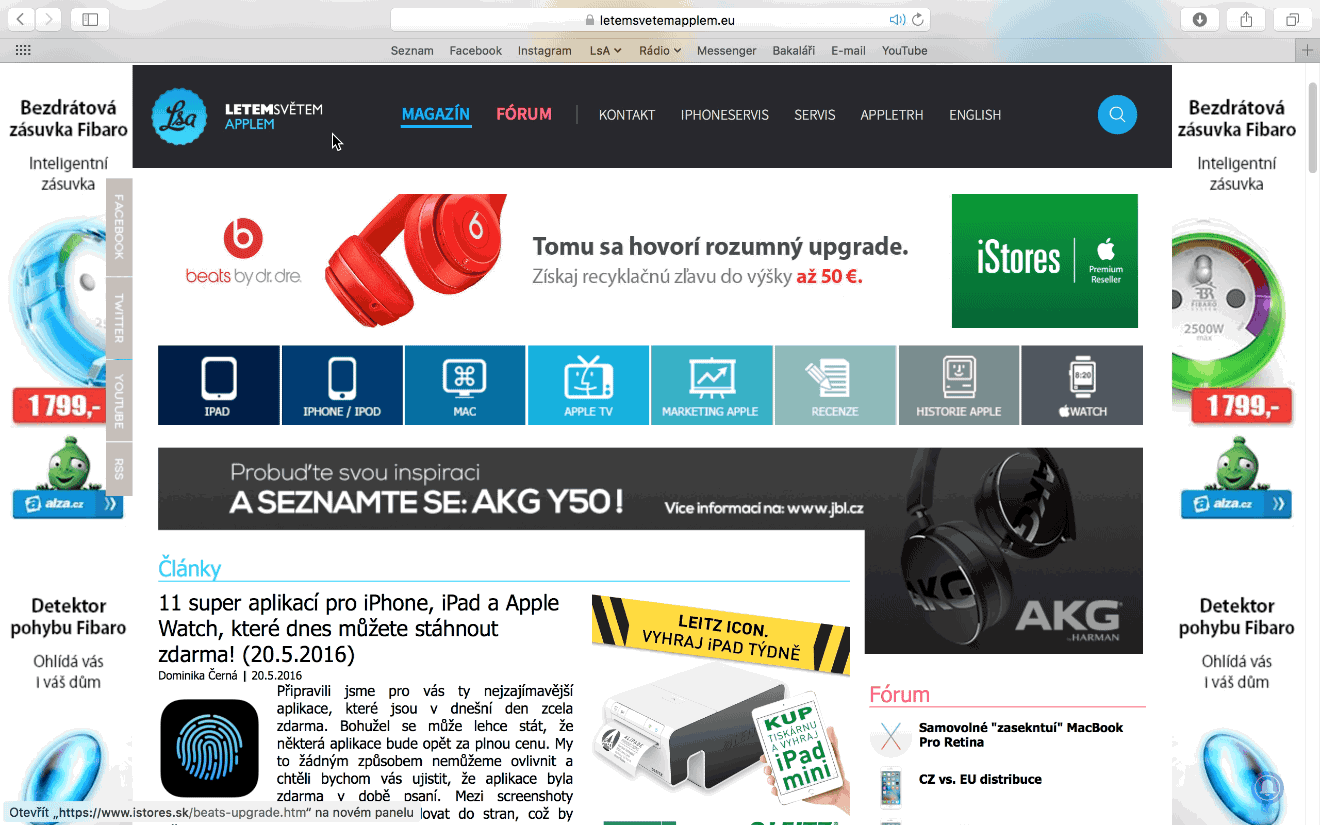1320x825 pixels.
Task: Expand the Rádio bookmarks dropdown
Action: pyautogui.click(x=660, y=50)
